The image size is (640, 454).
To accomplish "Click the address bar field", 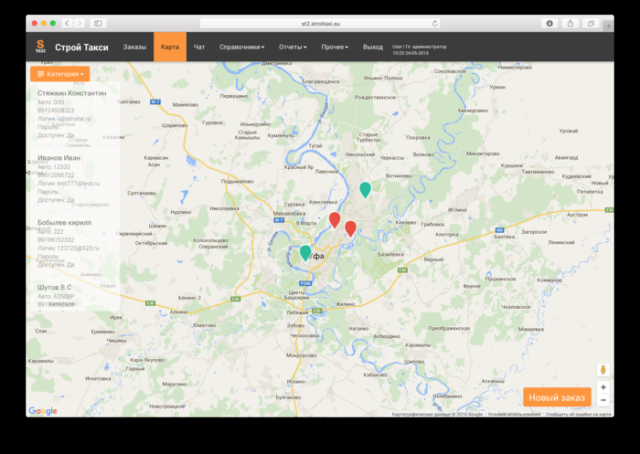I will coord(320,24).
